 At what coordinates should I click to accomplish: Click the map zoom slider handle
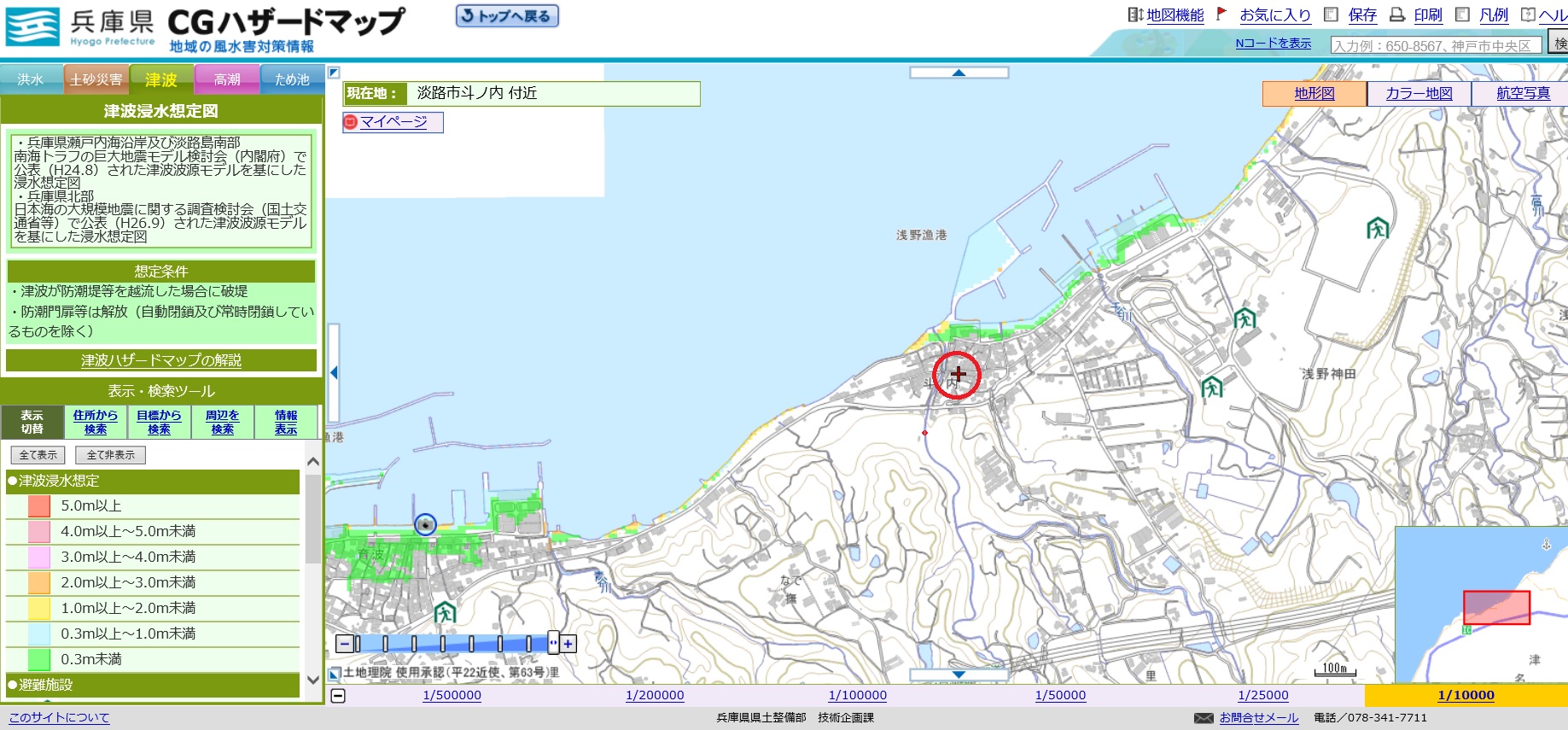pyautogui.click(x=553, y=643)
